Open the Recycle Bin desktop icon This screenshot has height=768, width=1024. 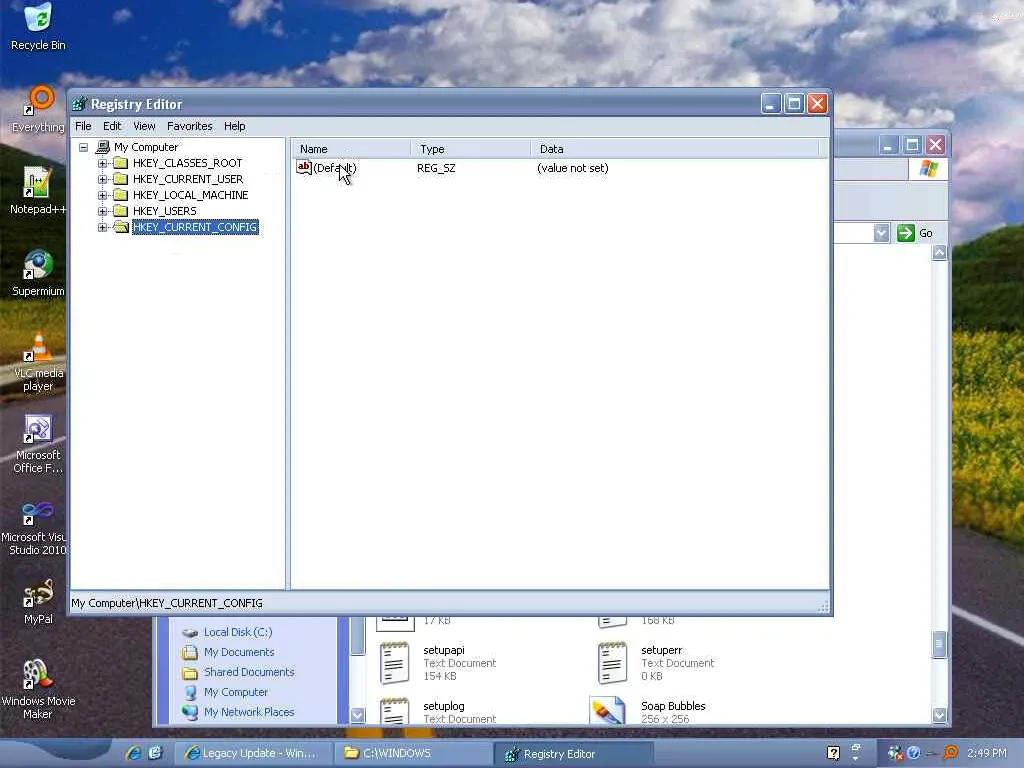coord(38,26)
